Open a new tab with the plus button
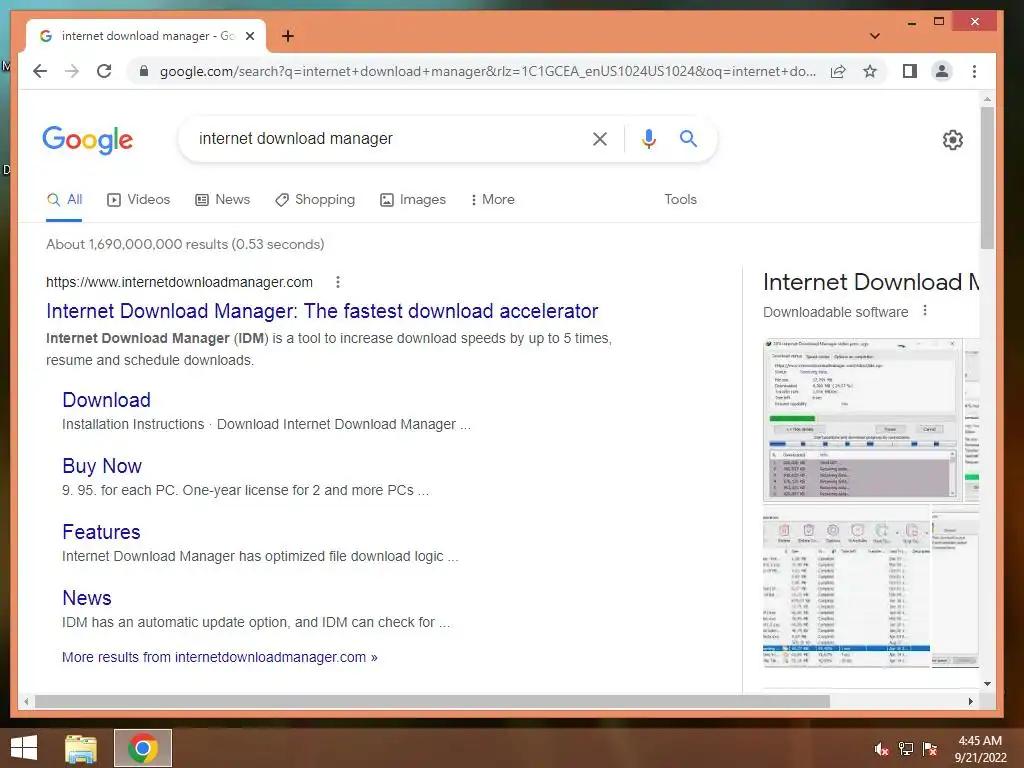This screenshot has height=768, width=1024. click(288, 36)
